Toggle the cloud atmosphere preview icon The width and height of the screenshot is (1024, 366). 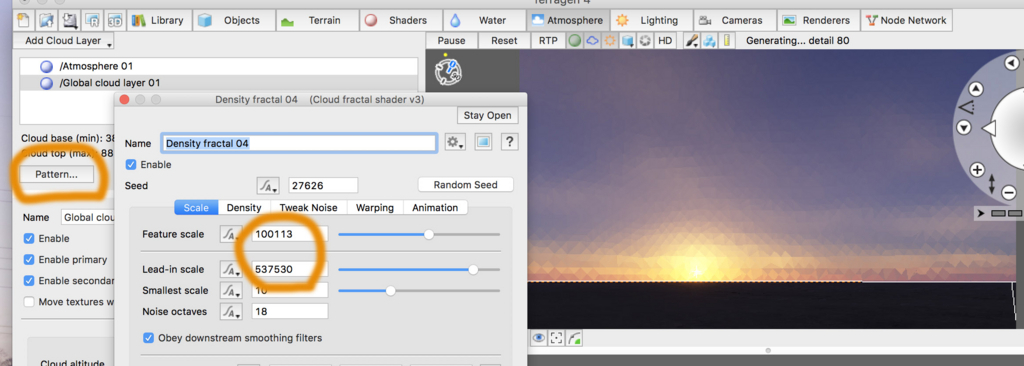coord(592,41)
